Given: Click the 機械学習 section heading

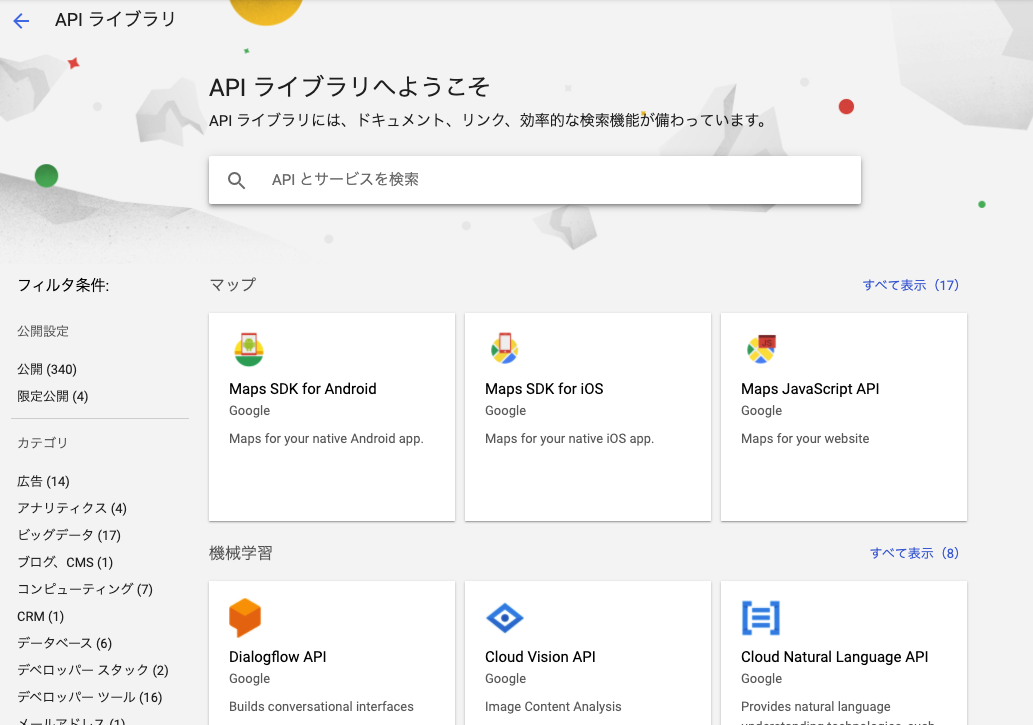Looking at the screenshot, I should (240, 553).
